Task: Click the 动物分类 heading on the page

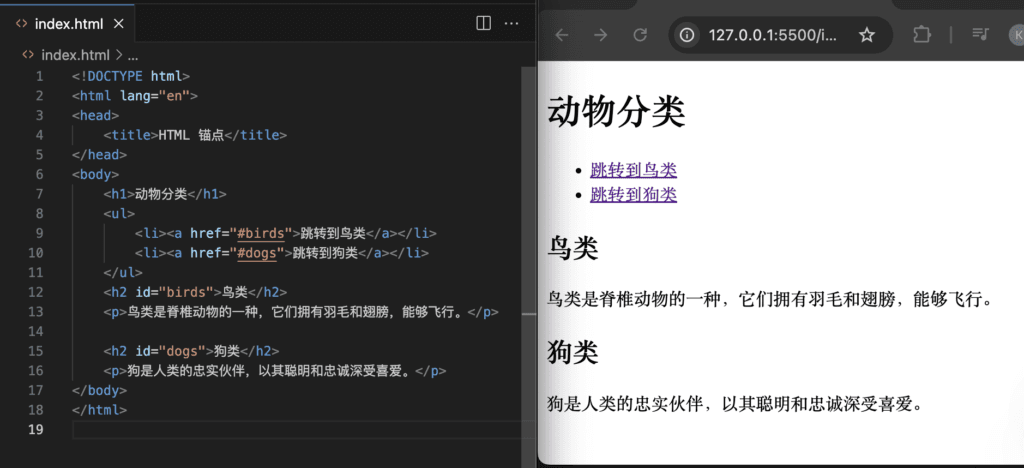Action: coord(616,111)
